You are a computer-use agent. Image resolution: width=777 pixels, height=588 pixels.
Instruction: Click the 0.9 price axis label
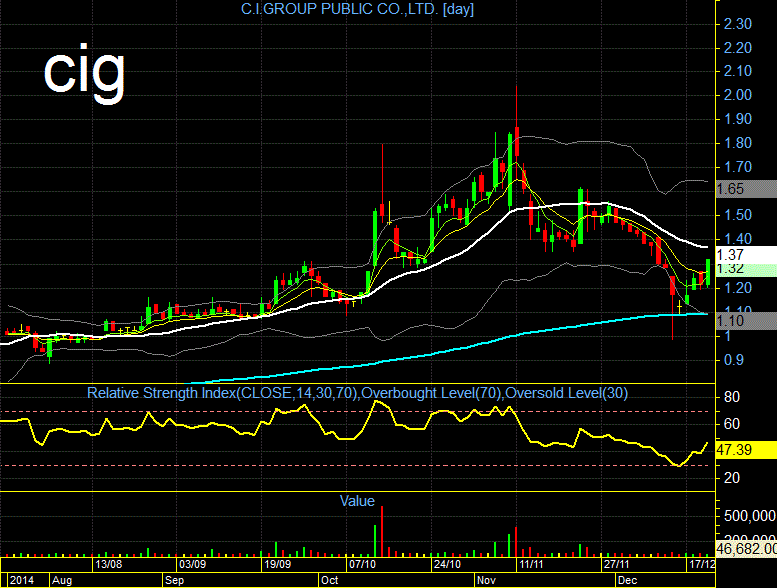tap(733, 360)
